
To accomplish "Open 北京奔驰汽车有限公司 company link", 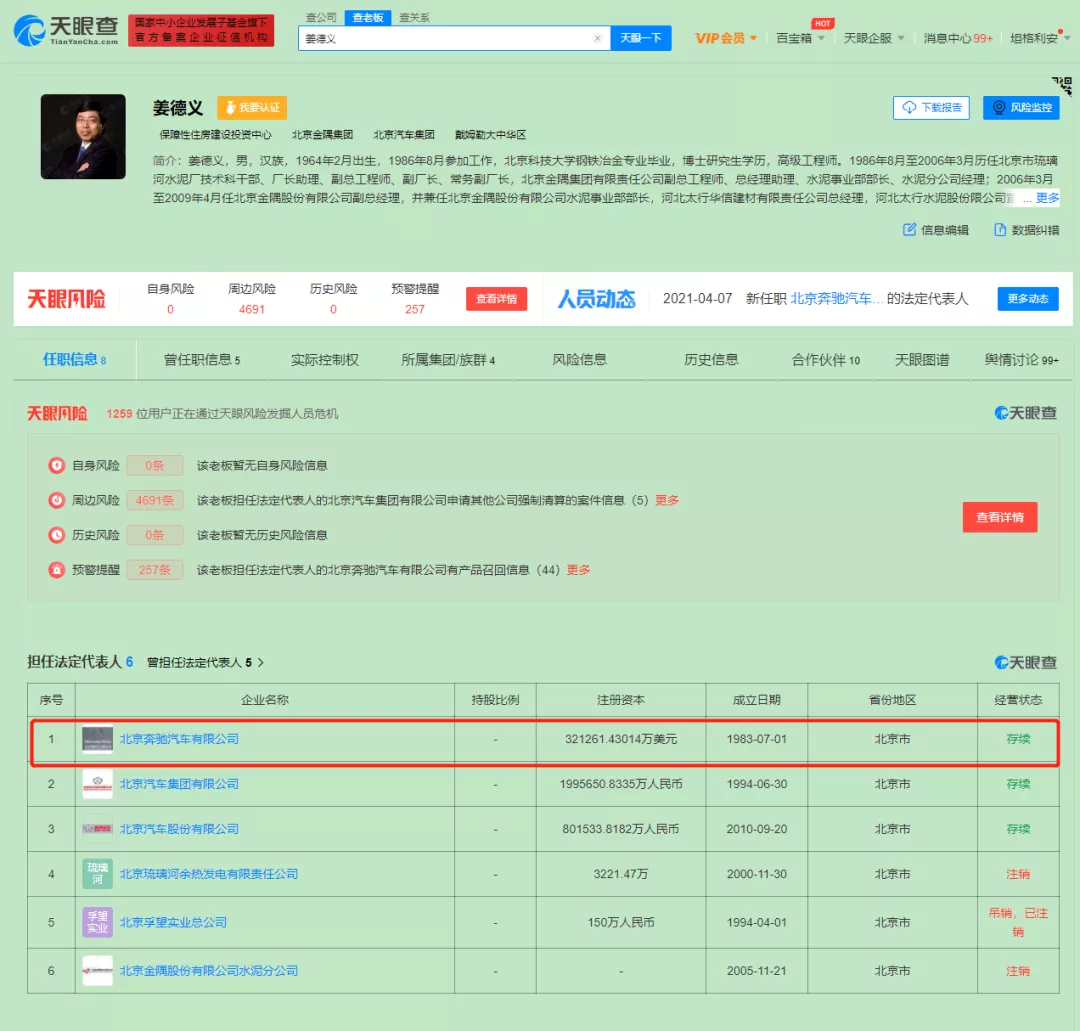I will [x=179, y=739].
